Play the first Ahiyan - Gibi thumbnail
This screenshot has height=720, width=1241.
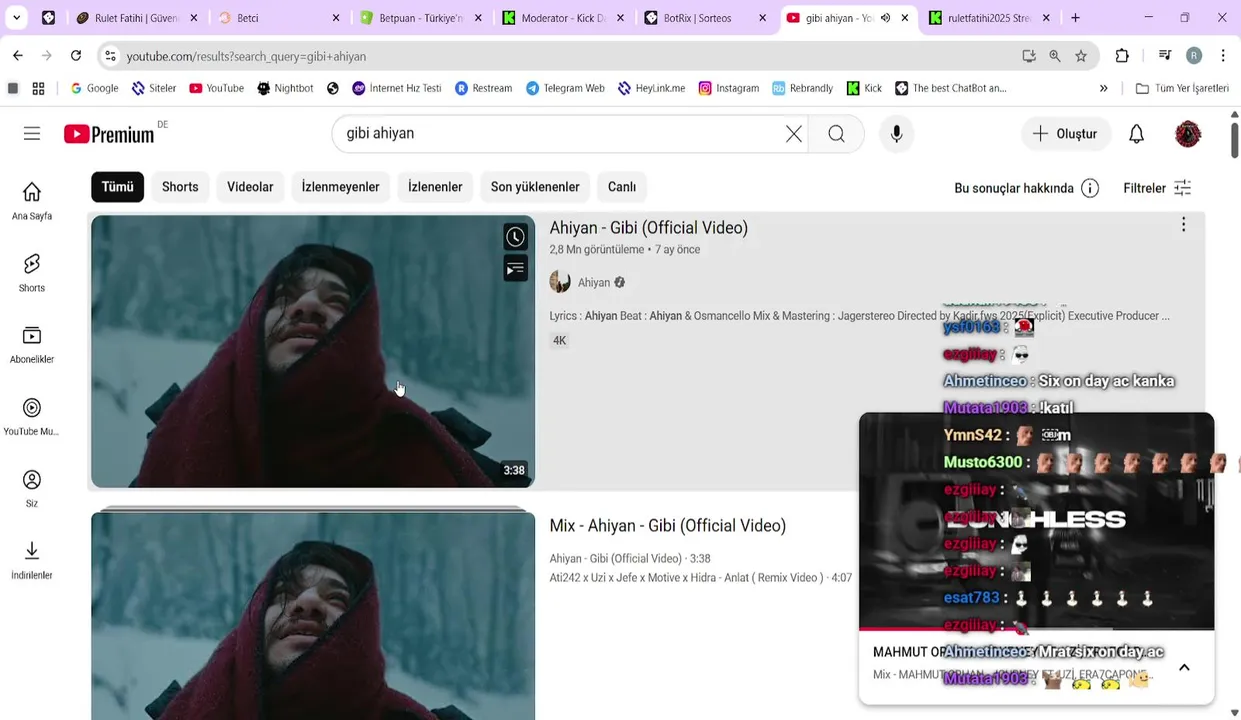(313, 351)
